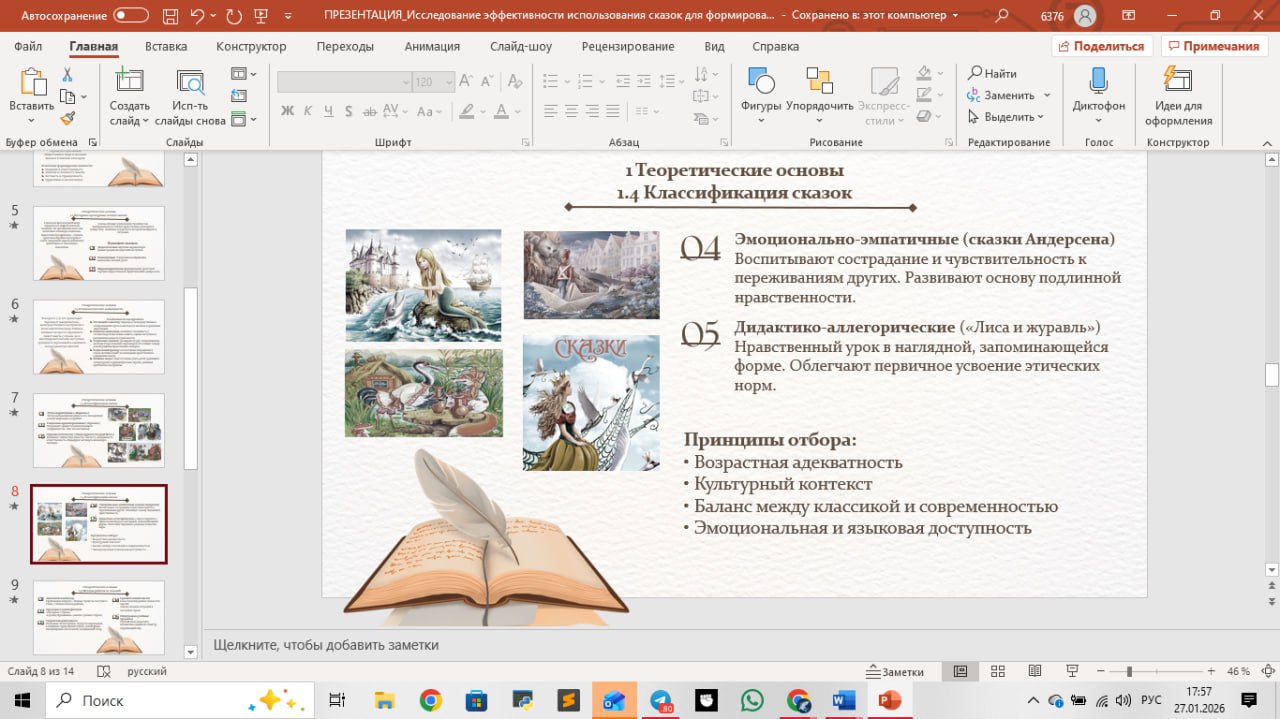
Task: Click the zoom slider handle
Action: pyautogui.click(x=1129, y=671)
